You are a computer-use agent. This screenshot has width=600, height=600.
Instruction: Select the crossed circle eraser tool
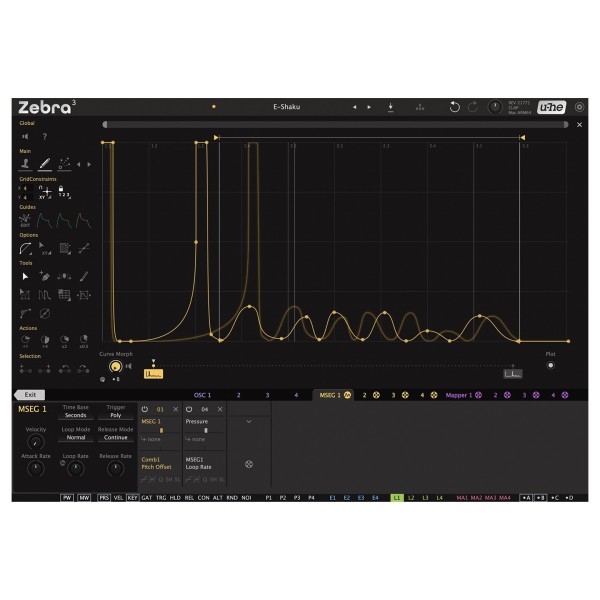[x=45, y=314]
